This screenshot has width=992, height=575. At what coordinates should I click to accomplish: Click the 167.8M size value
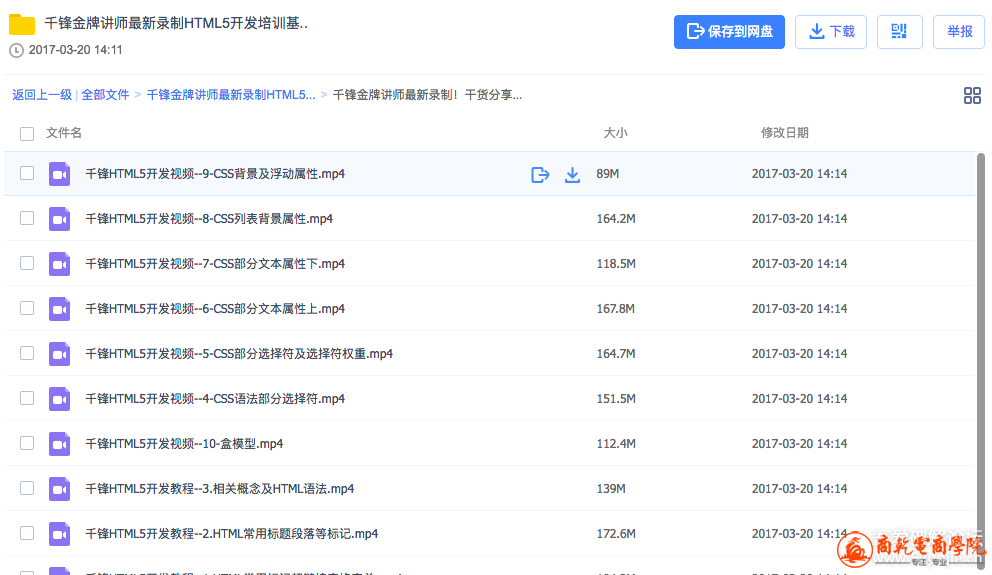[616, 308]
